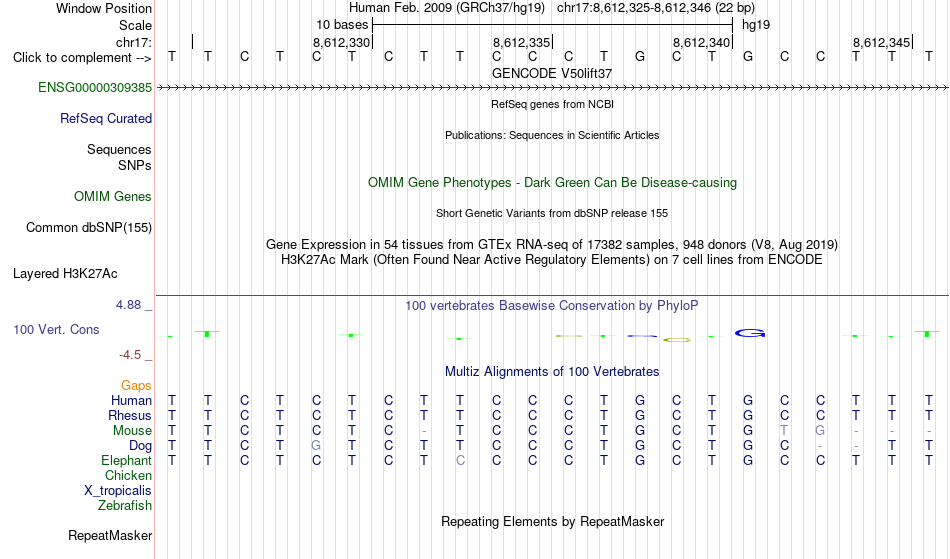This screenshot has height=559, width=950.
Task: Click the GENCODE V50lift37 track title
Action: point(552,73)
